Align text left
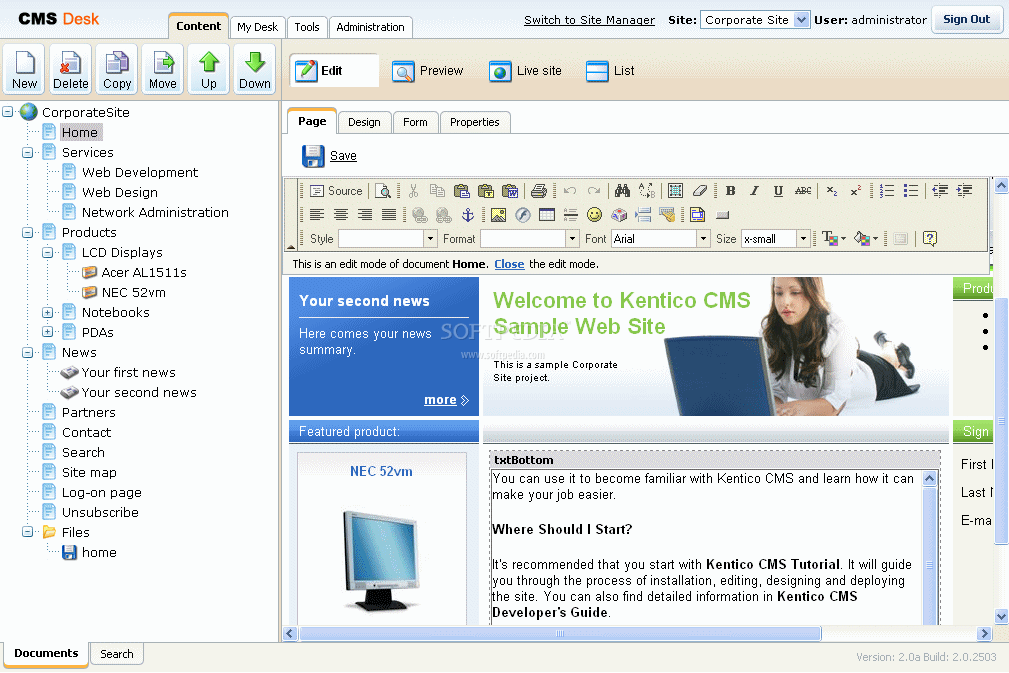The image size is (1009, 673). tap(317, 215)
